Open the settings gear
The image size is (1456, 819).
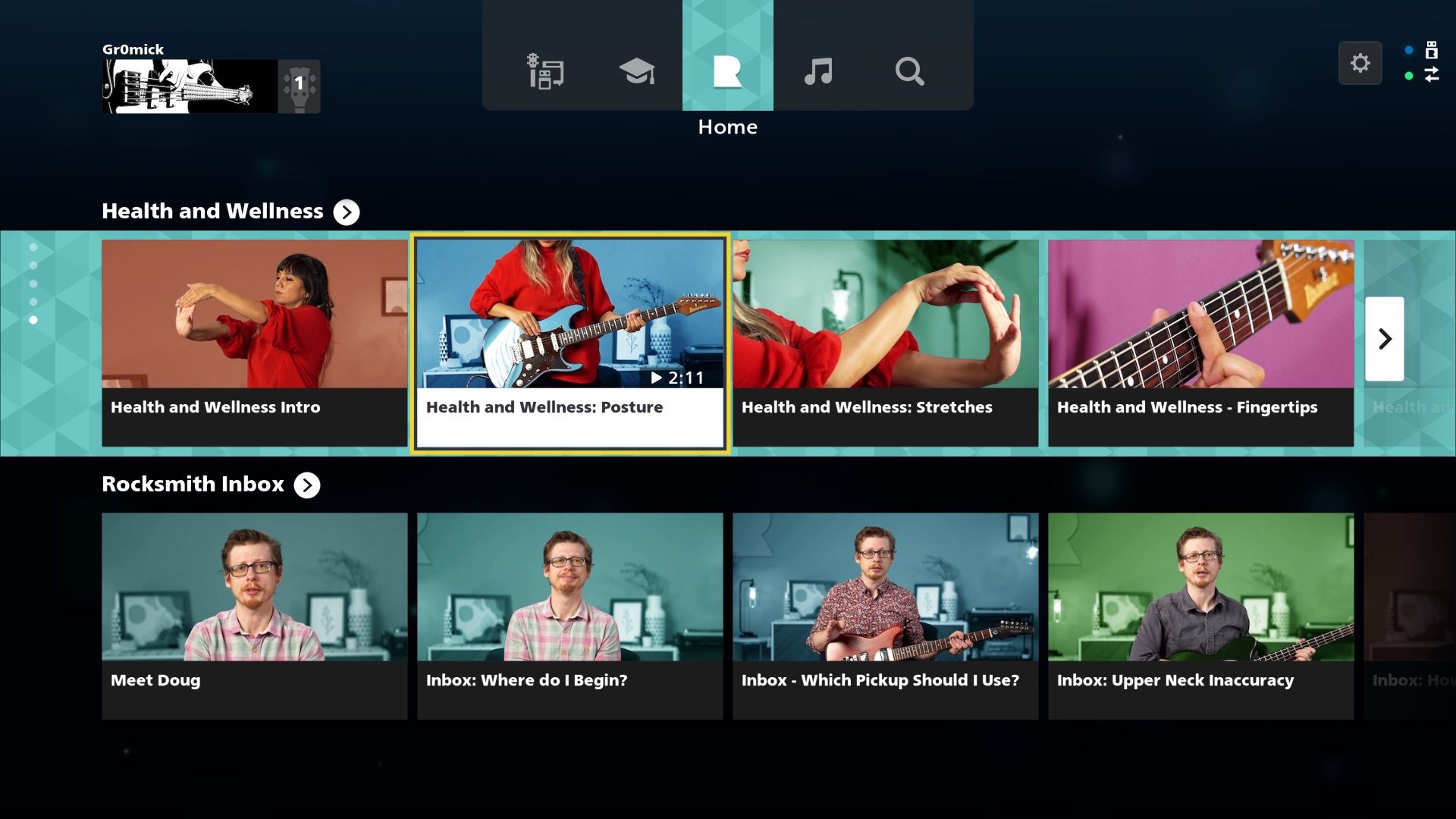click(1360, 63)
